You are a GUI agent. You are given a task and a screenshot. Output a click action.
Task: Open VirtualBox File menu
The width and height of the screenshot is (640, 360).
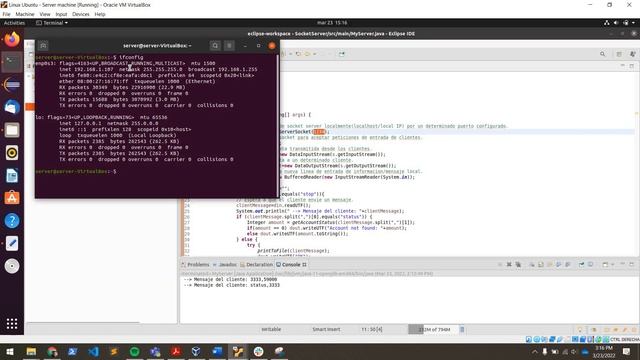7,14
